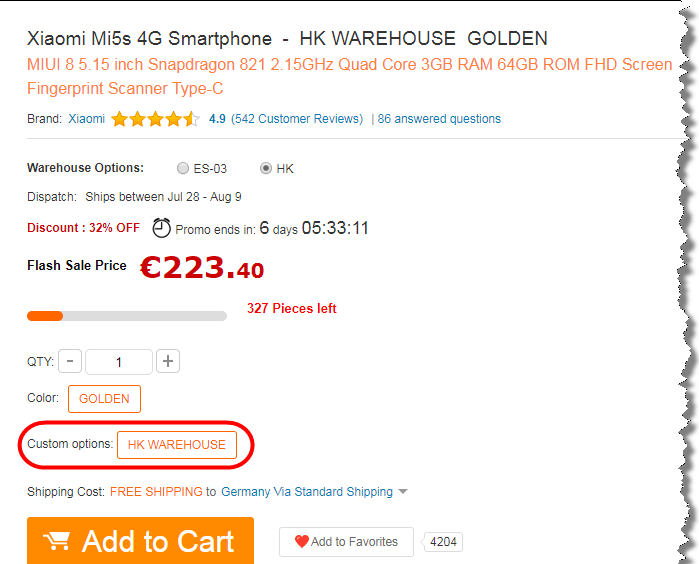Image resolution: width=699 pixels, height=564 pixels.
Task: Choose the HK WAREHOUSE custom option
Action: click(177, 445)
